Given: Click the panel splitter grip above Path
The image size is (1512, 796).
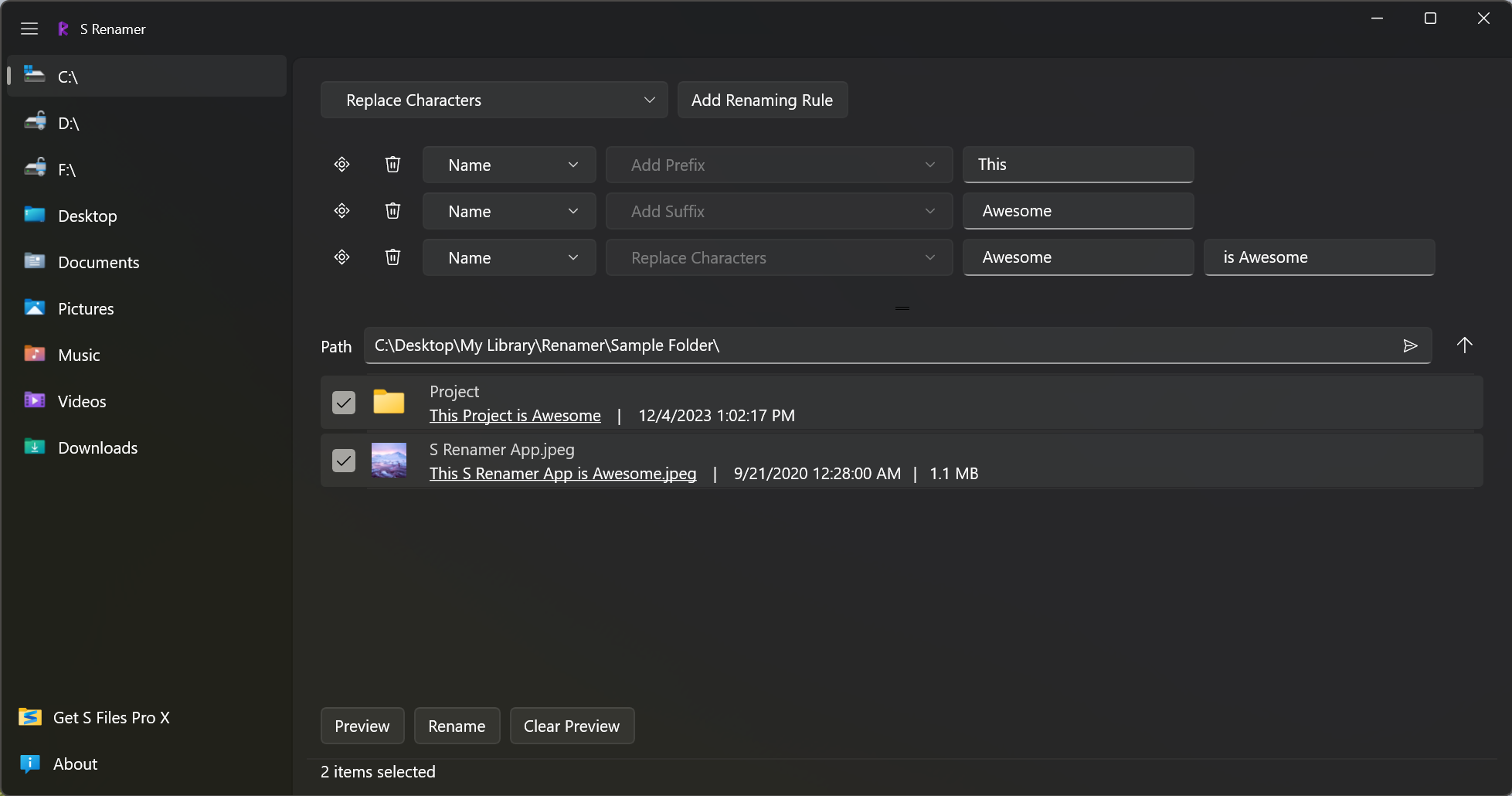Looking at the screenshot, I should [x=902, y=308].
